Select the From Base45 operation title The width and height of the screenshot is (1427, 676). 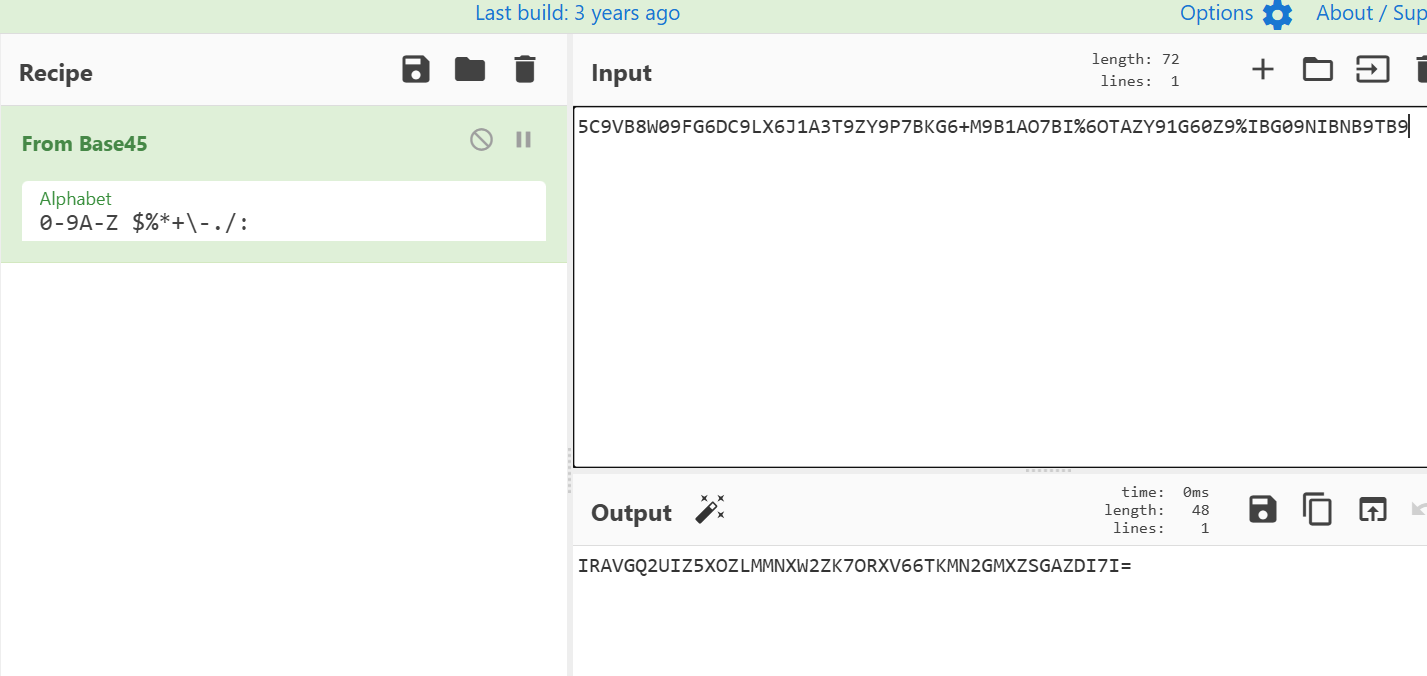pos(84,144)
